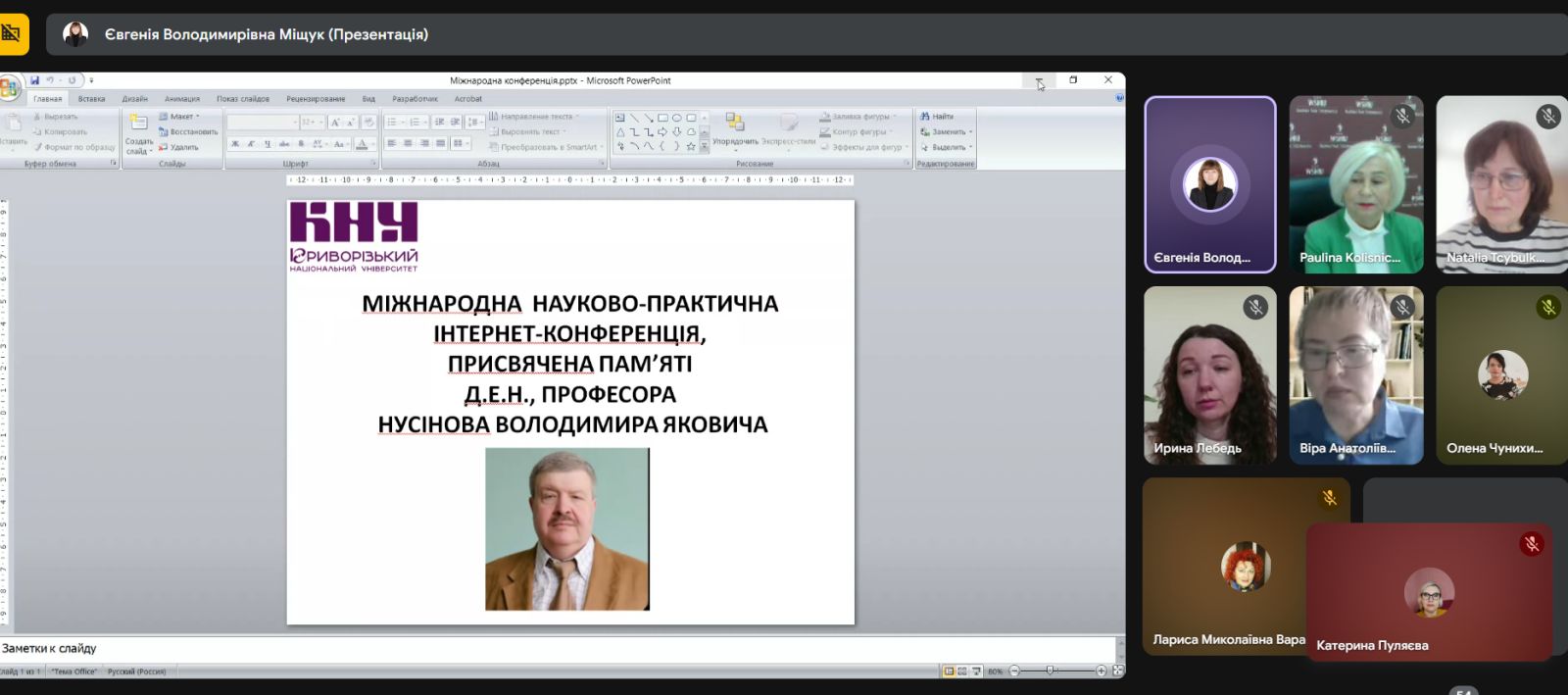Click fit slide to window icon
The width and height of the screenshot is (1568, 695).
tap(1118, 671)
